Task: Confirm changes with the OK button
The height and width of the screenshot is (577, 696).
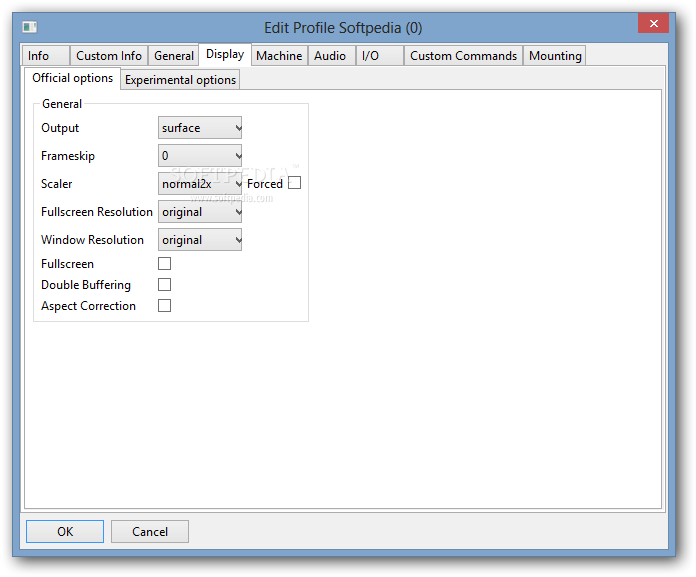Action: coord(65,532)
